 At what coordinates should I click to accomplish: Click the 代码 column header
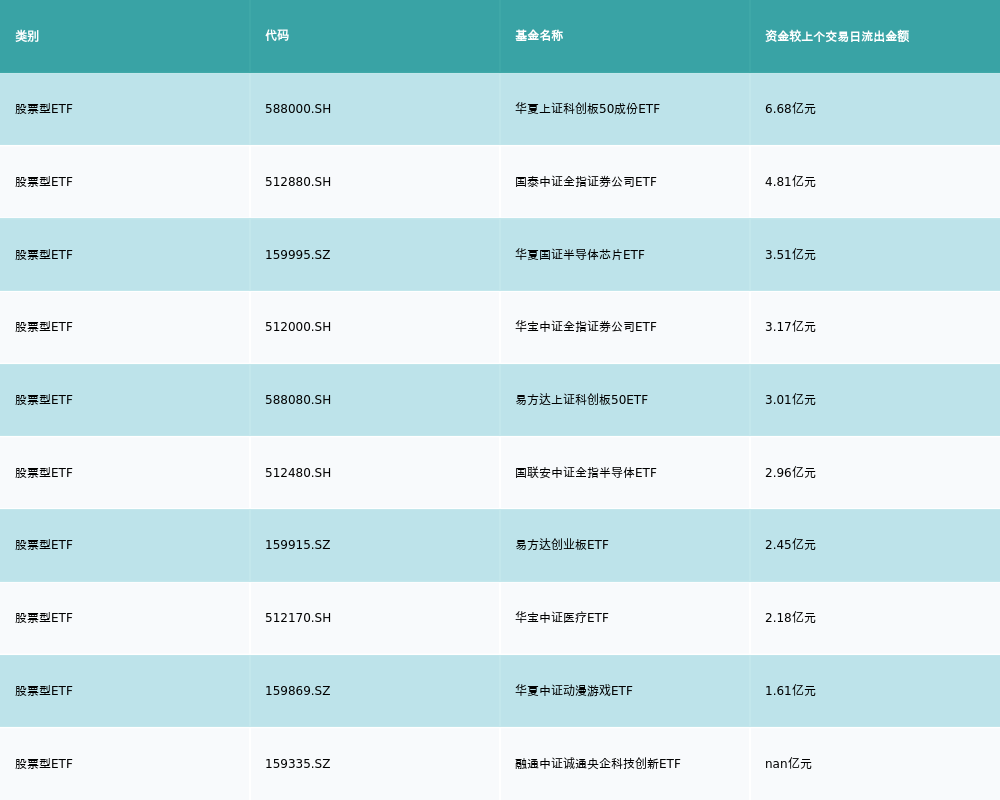(x=277, y=36)
